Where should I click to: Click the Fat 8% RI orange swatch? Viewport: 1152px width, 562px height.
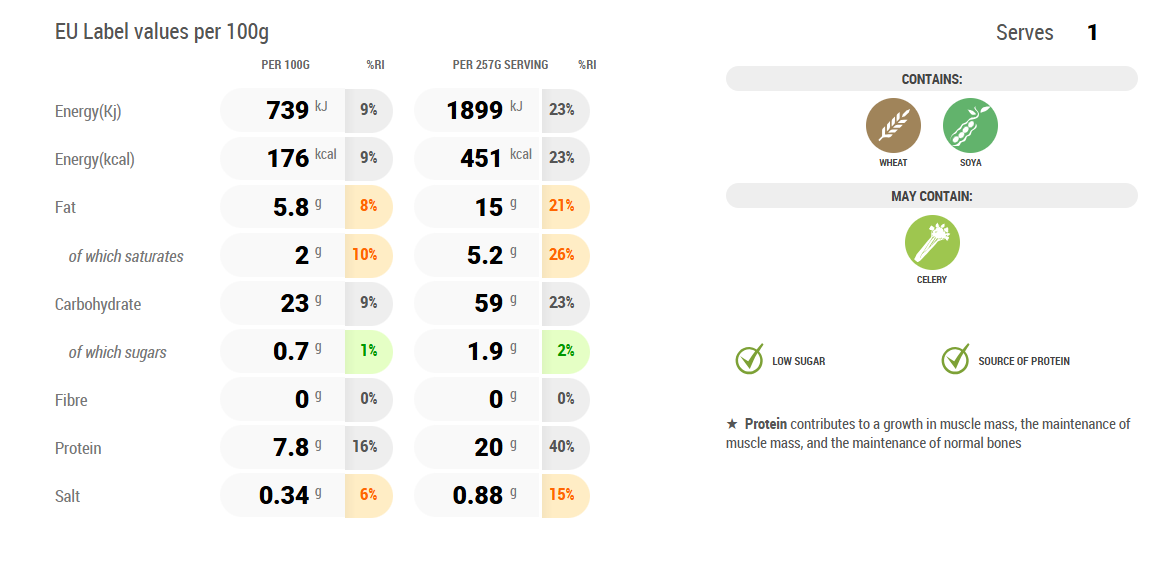click(x=368, y=206)
